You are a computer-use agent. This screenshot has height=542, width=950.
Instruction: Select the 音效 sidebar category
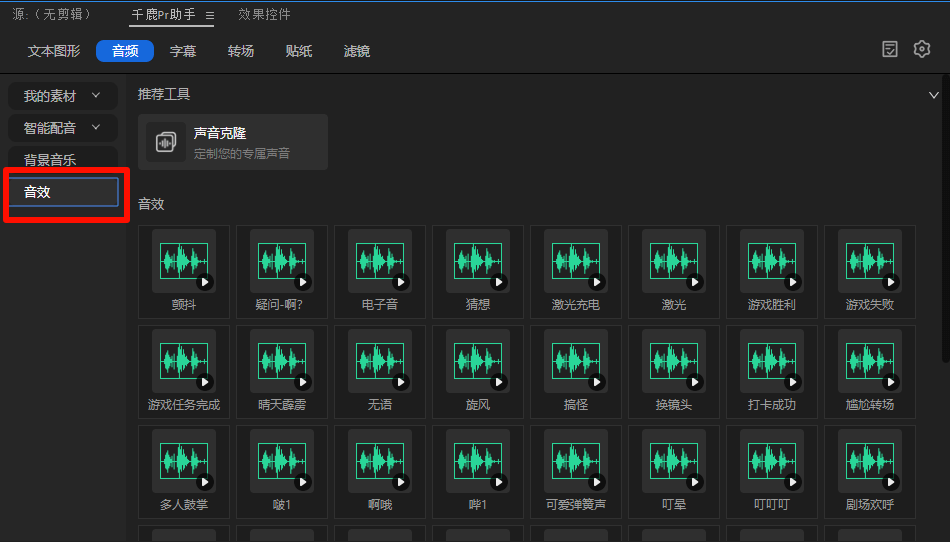coord(63,192)
